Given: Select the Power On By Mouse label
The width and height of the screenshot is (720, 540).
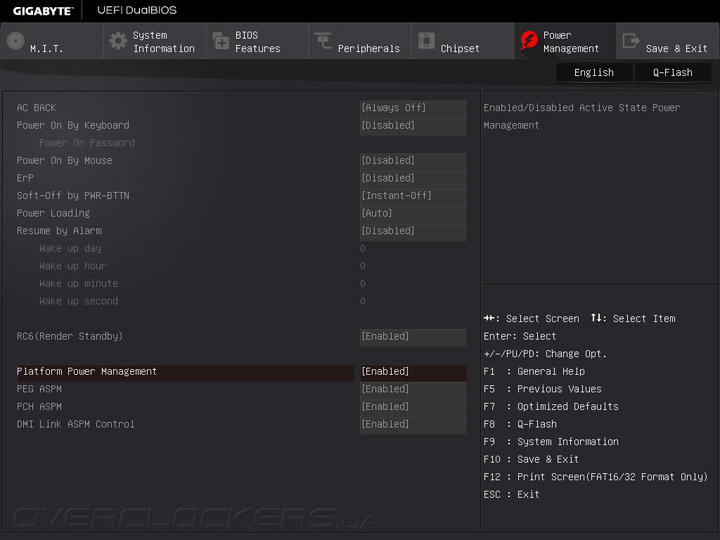Looking at the screenshot, I should click(x=64, y=161).
